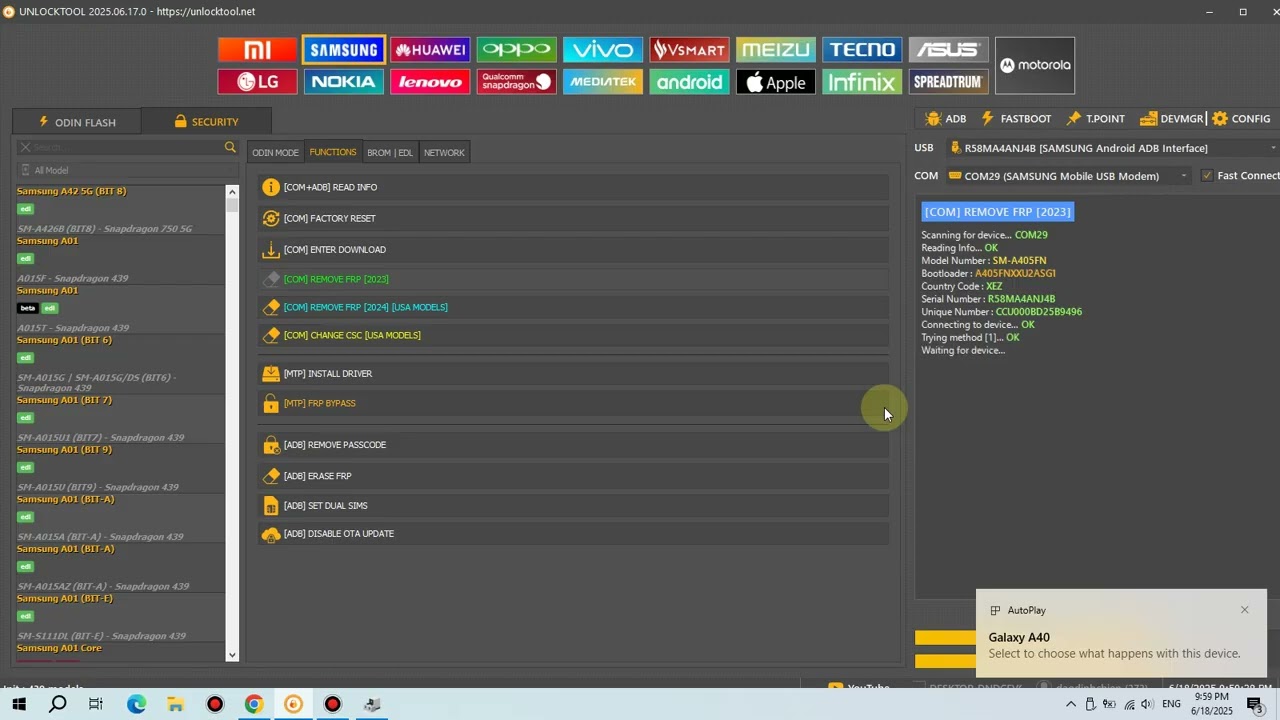This screenshot has width=1280, height=720.
Task: Run [COM] REMOVE FRP [2023]
Action: [x=573, y=279]
